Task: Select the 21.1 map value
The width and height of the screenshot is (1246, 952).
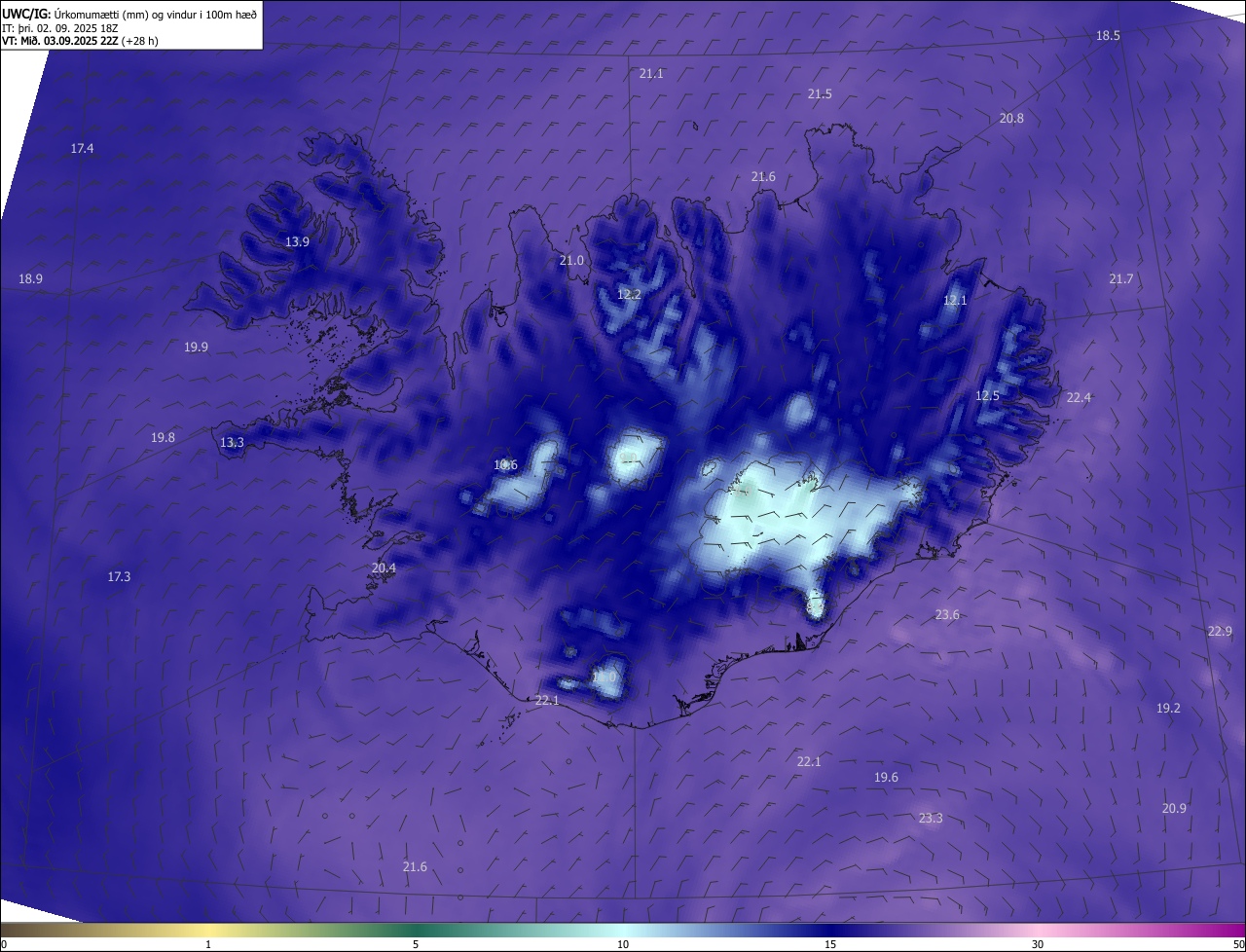Action: click(x=651, y=73)
